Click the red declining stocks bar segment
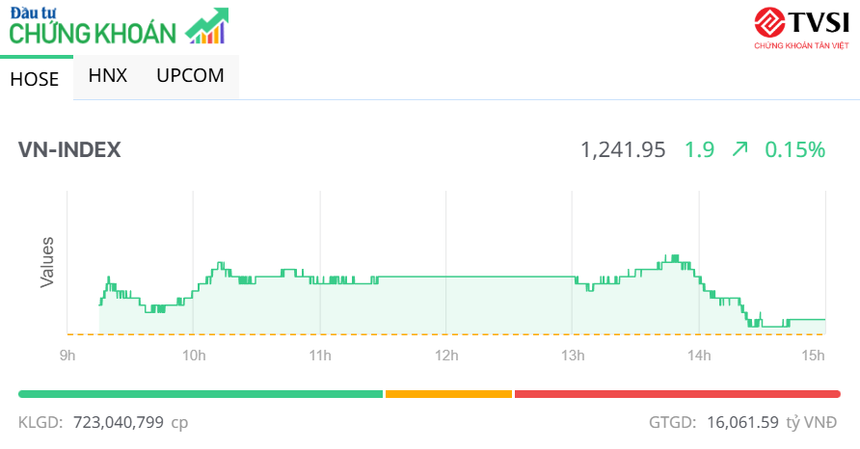The image size is (860, 449). 677,394
